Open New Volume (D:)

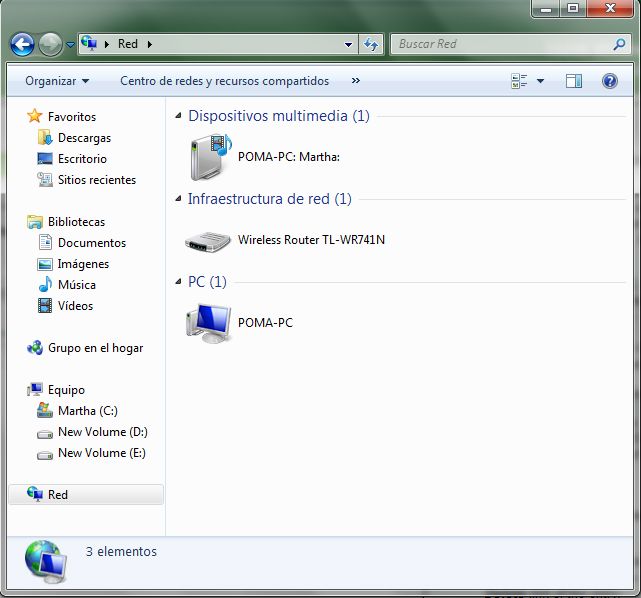click(x=103, y=432)
